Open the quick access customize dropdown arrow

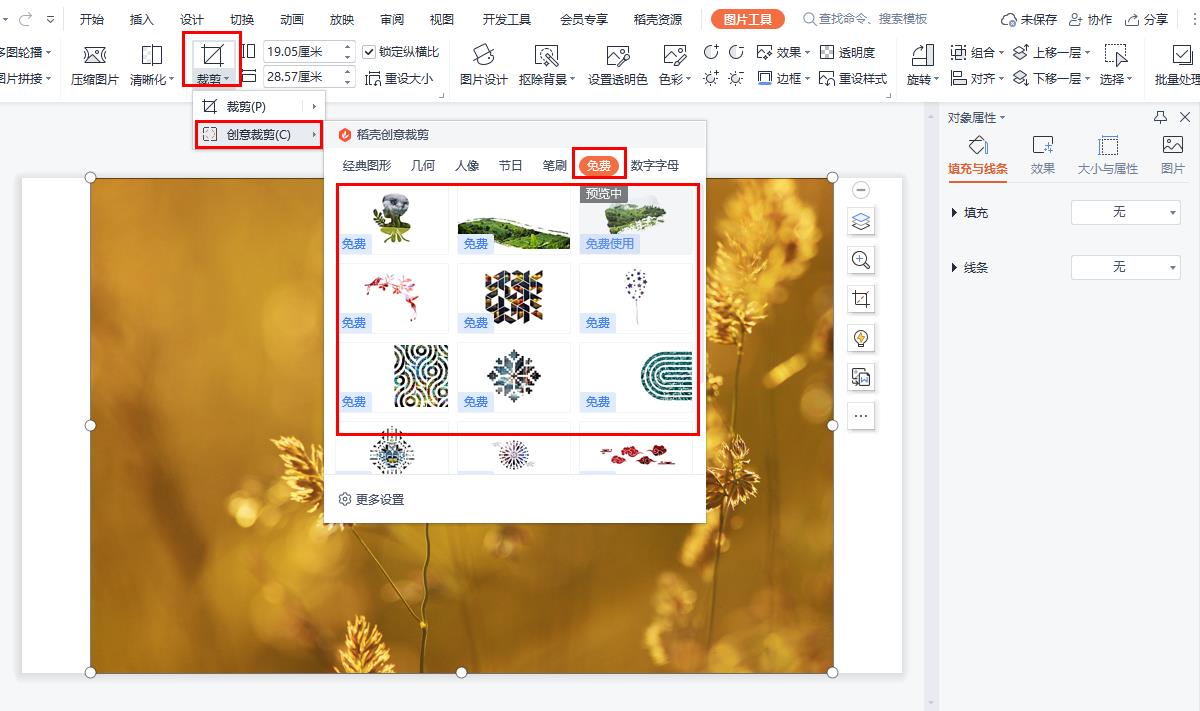(x=51, y=19)
